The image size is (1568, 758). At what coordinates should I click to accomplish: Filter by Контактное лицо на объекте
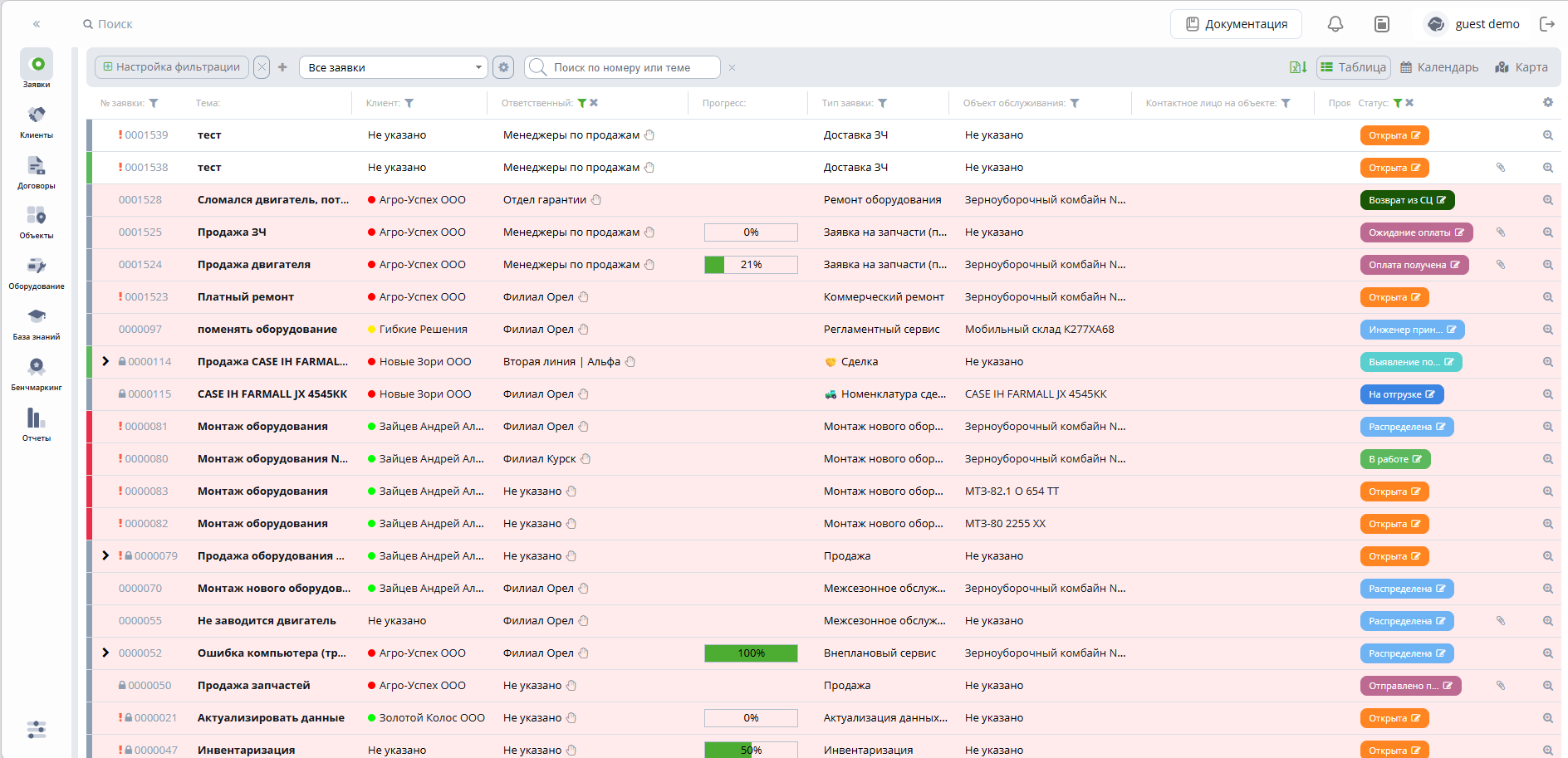pos(1286,104)
